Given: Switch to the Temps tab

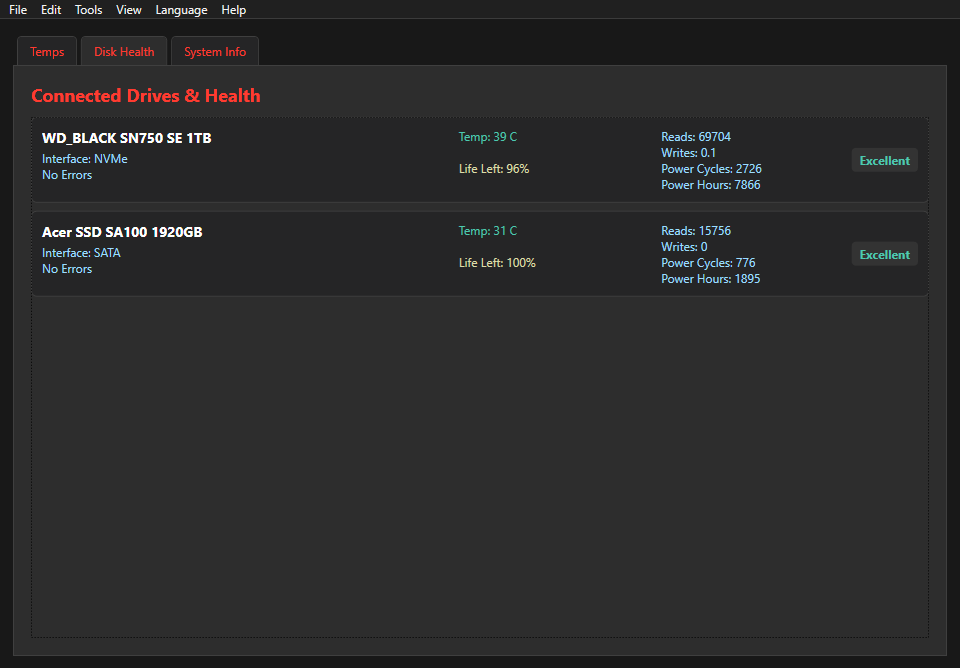Looking at the screenshot, I should 47,51.
